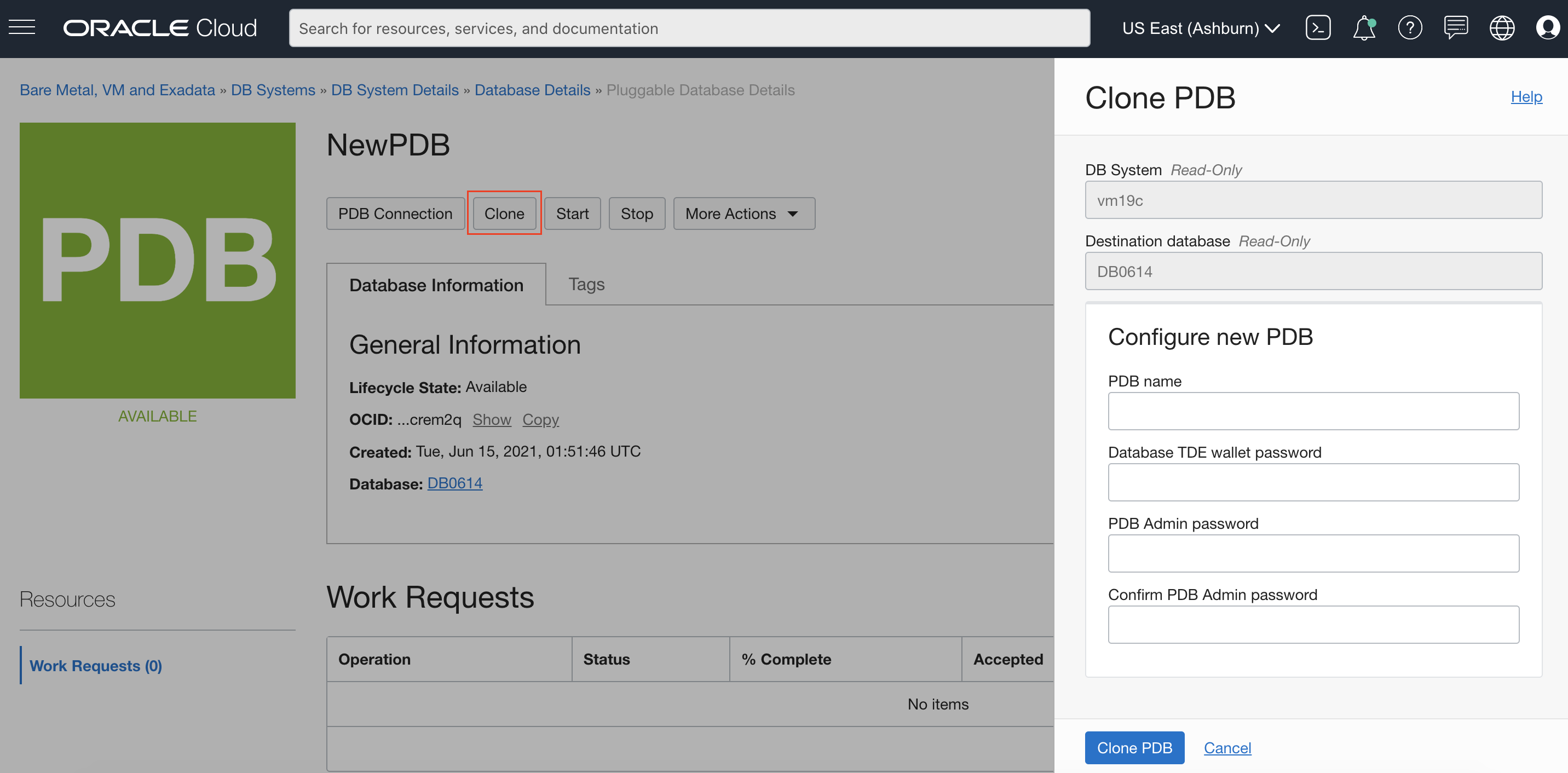Launch Cloud Shell terminal icon
Screen dimensions: 1568x773
click(x=1318, y=28)
